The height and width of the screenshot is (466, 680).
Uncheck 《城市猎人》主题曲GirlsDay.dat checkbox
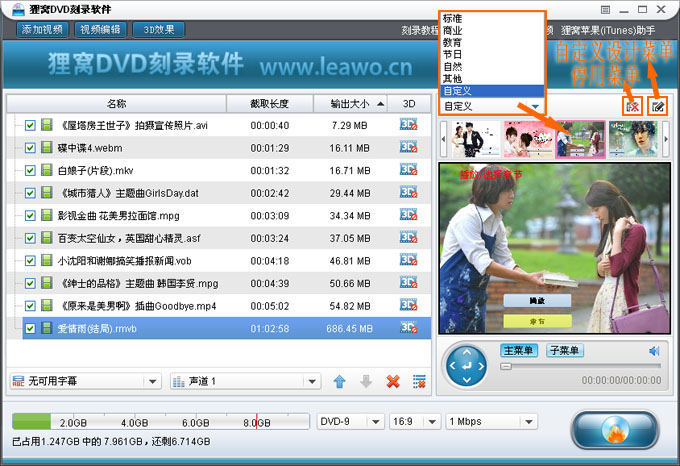tap(30, 193)
